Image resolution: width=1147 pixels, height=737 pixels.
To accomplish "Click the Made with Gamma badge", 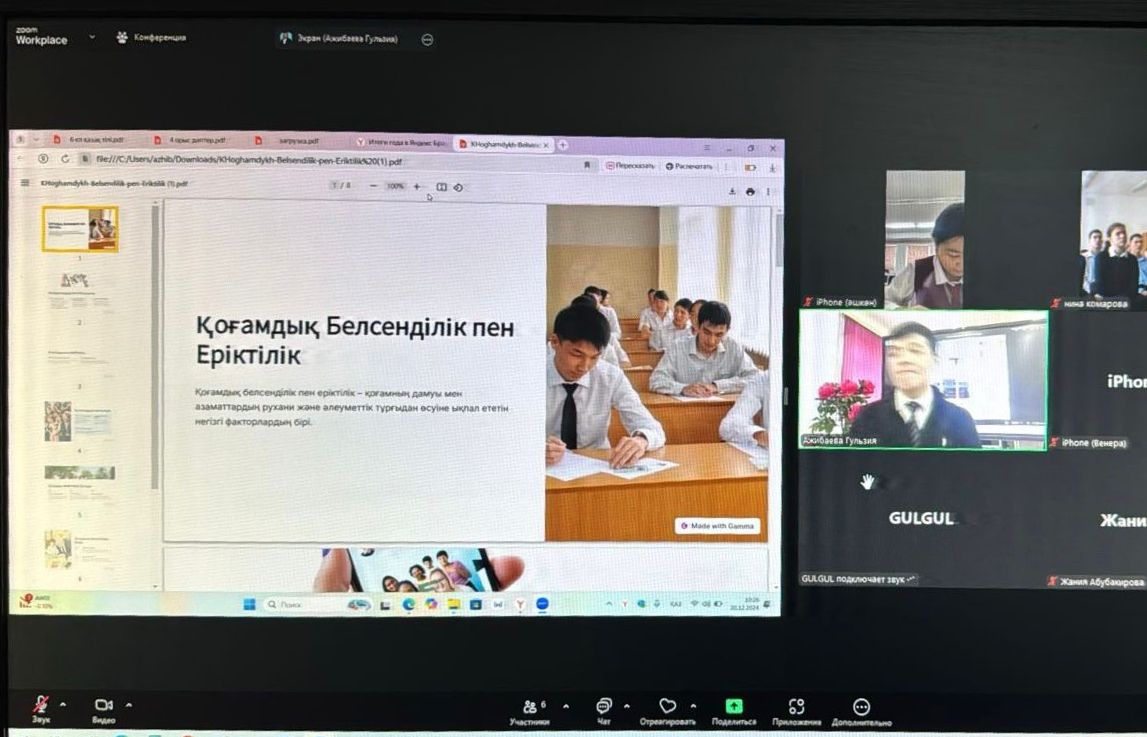I will 718,526.
